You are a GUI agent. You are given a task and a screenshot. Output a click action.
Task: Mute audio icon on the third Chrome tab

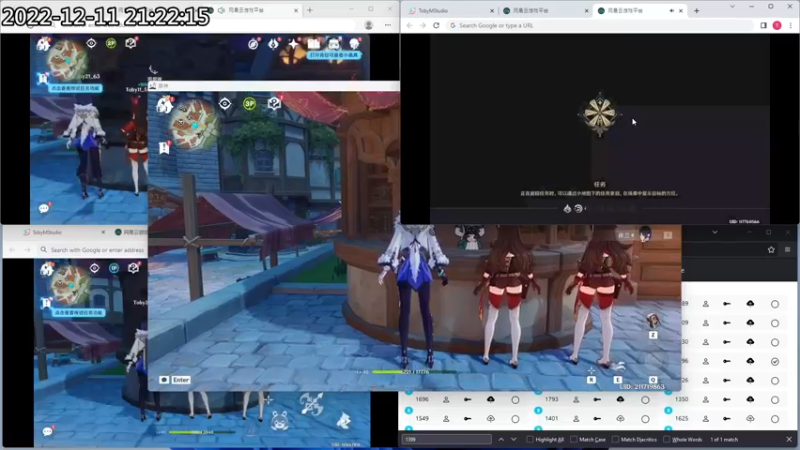click(671, 10)
